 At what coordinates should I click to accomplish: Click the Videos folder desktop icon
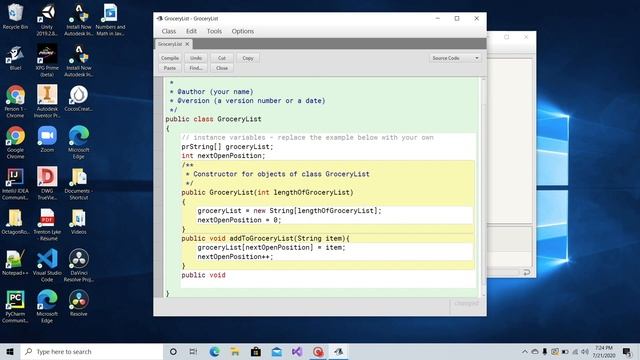[79, 221]
